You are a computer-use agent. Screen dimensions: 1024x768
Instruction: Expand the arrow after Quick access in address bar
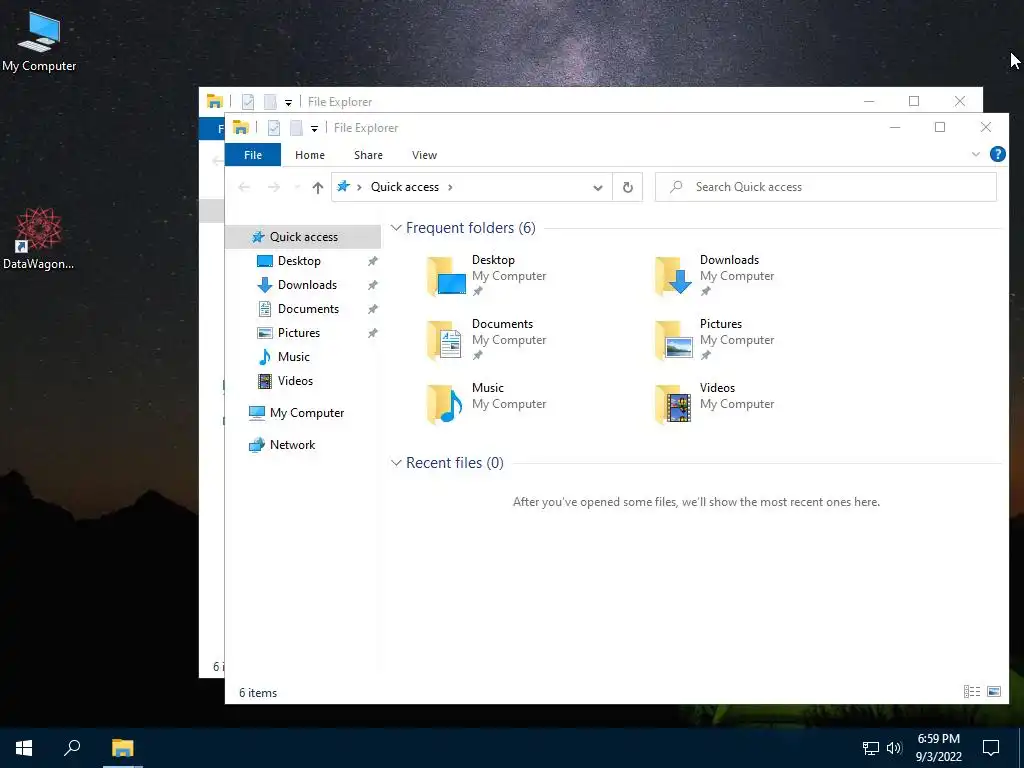450,187
